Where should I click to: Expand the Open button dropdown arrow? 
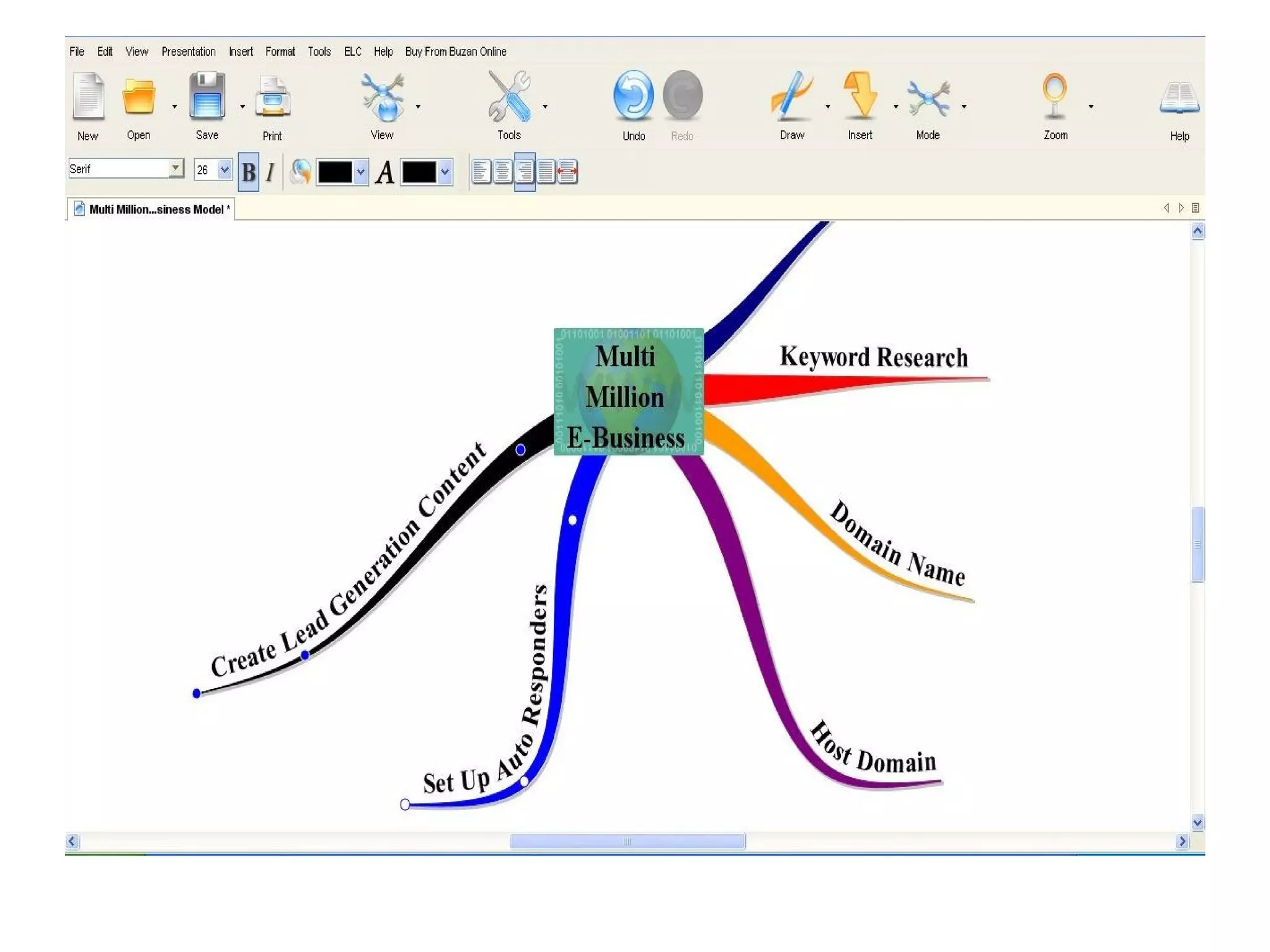[174, 107]
